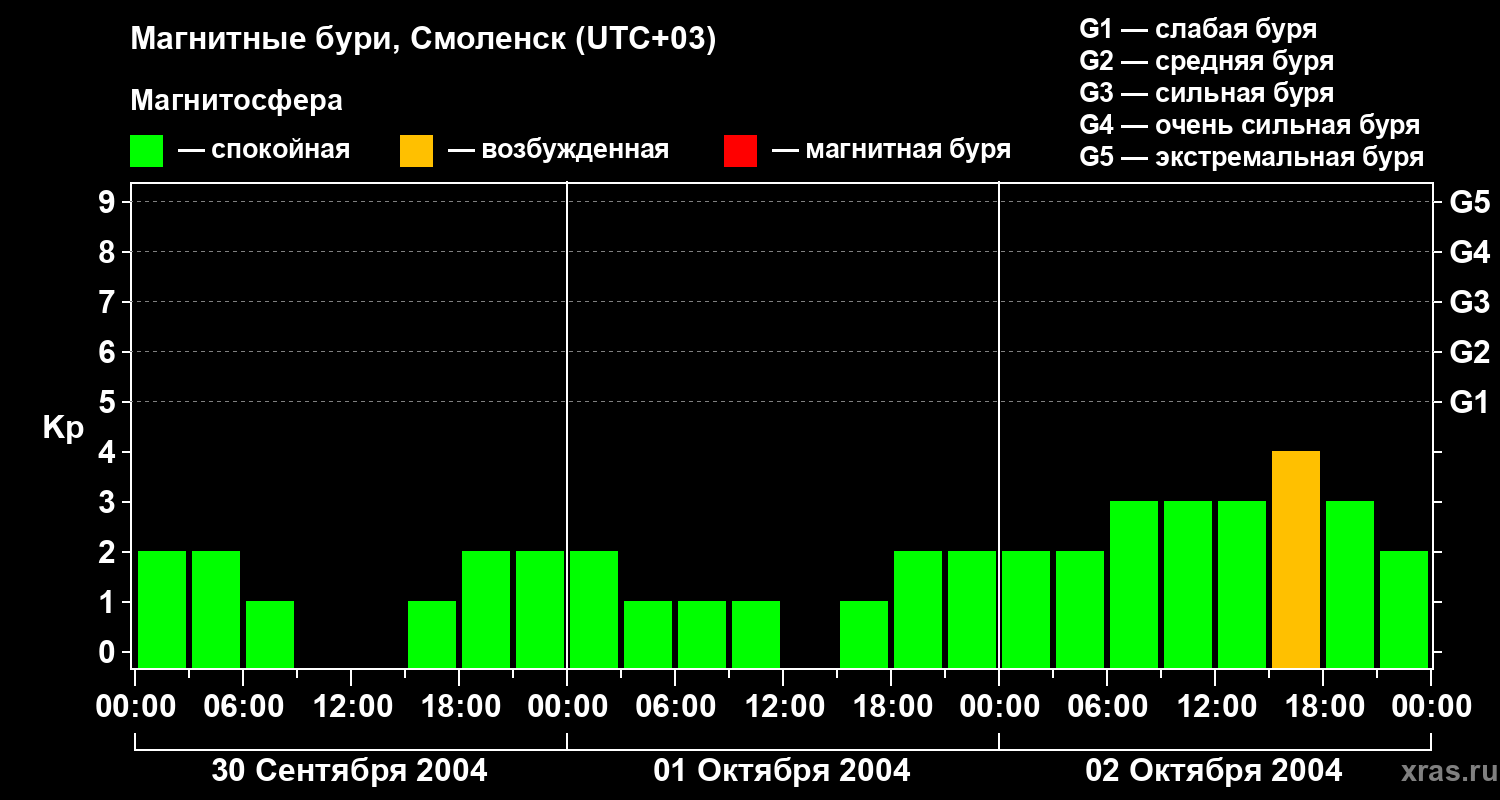Select the orange Kp 4 bar on 02 Октября

1296,559
